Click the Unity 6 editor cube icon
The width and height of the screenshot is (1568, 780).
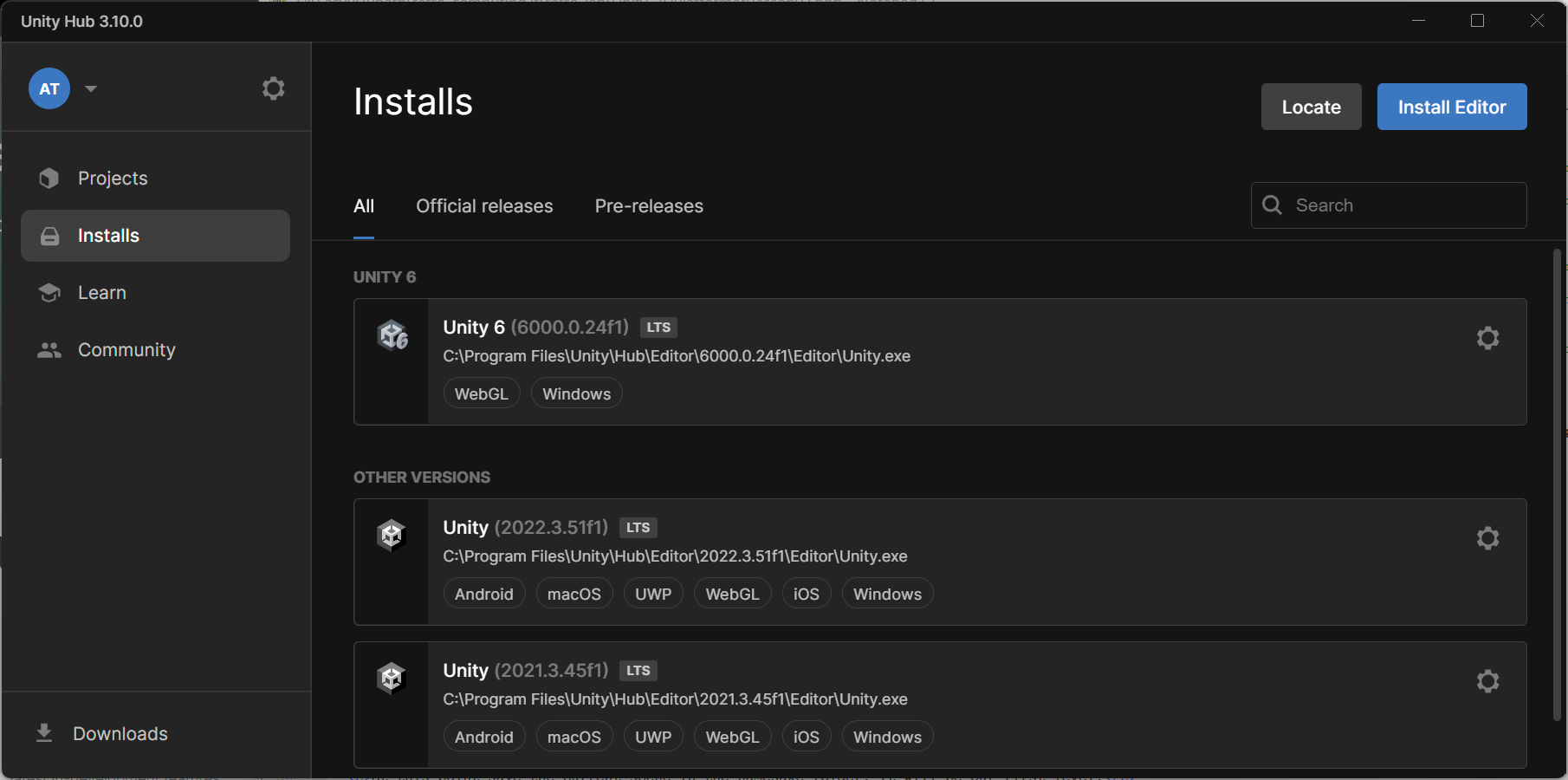point(392,335)
